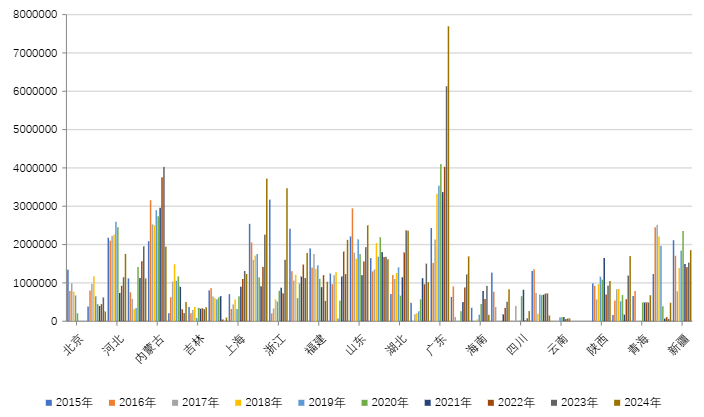Select the 山东 category label
This screenshot has width=704, height=417.
pos(355,345)
